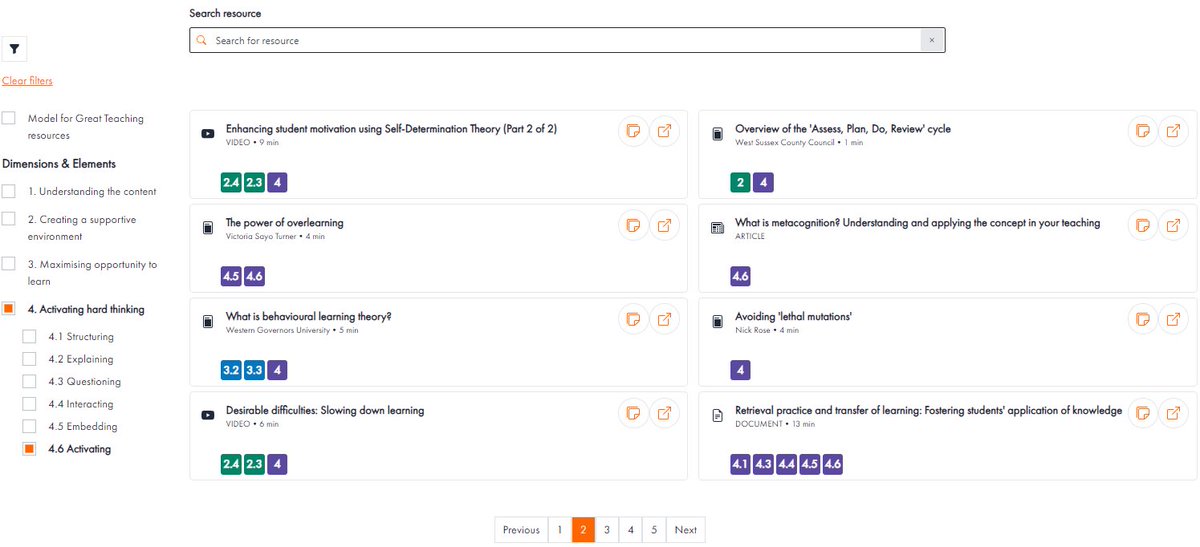This screenshot has width=1200, height=547.
Task: Open The power of overlearning externally
Action: click(x=664, y=226)
